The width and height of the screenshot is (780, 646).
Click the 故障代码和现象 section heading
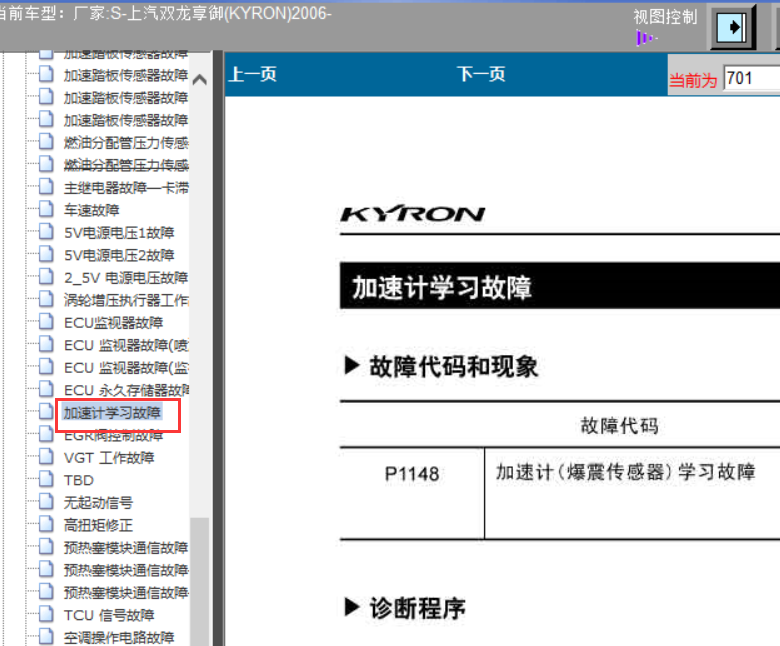point(453,367)
